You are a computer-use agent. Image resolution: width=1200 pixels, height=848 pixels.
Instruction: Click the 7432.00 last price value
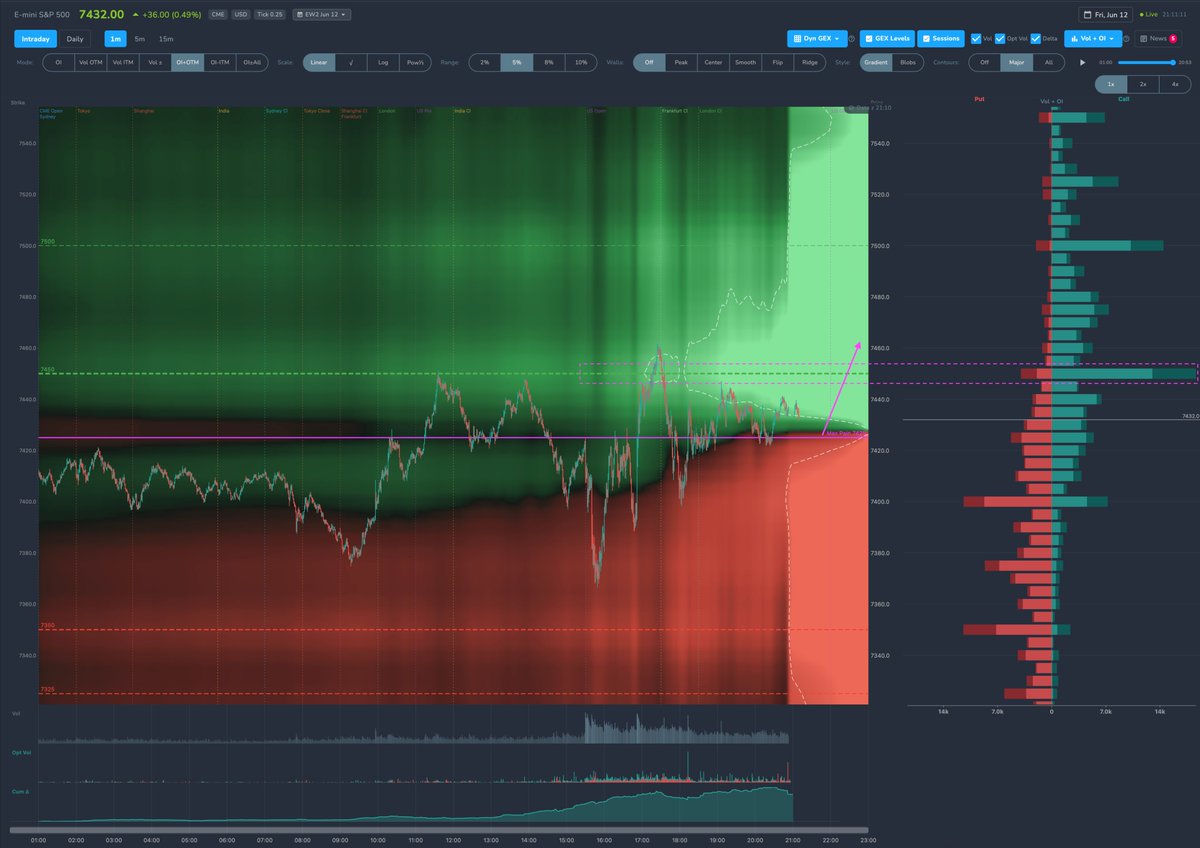coord(101,15)
